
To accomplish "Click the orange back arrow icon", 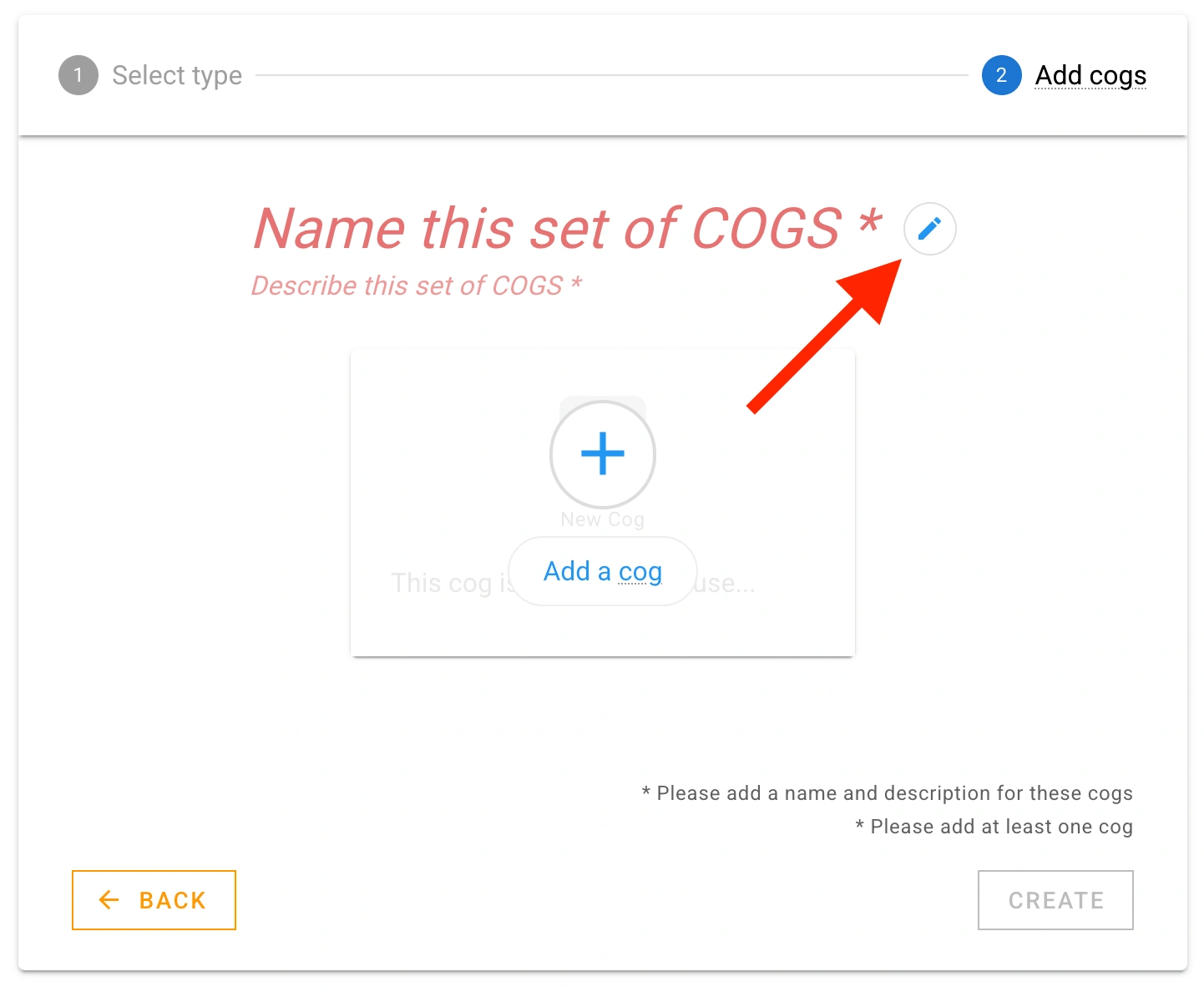I will click(x=108, y=900).
